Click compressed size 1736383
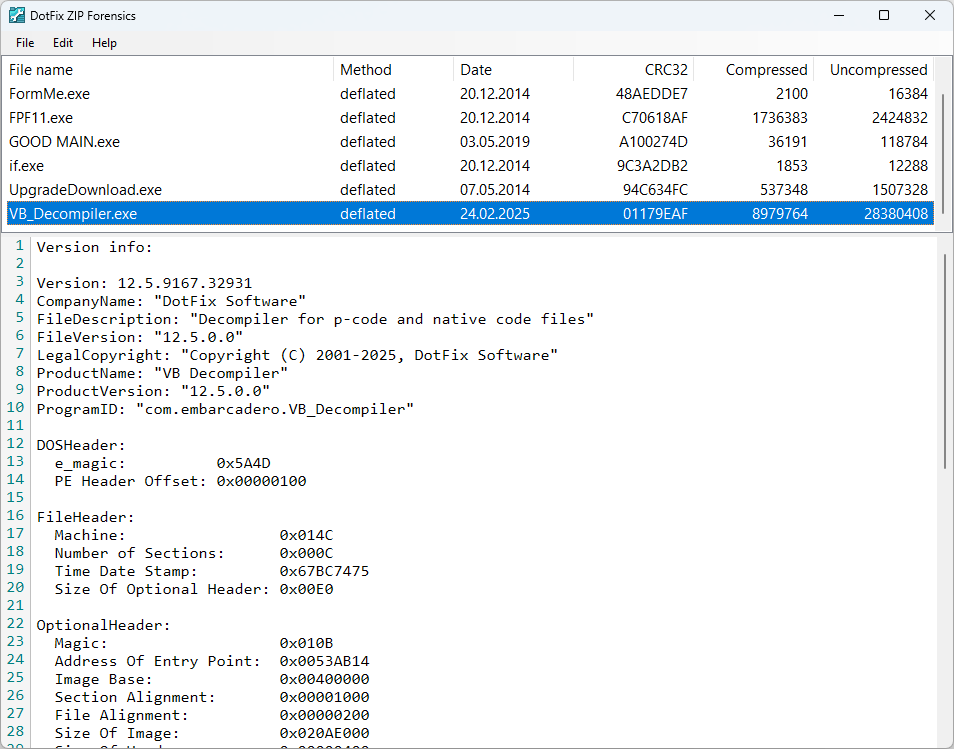Image resolution: width=954 pixels, height=749 pixels. tap(780, 117)
